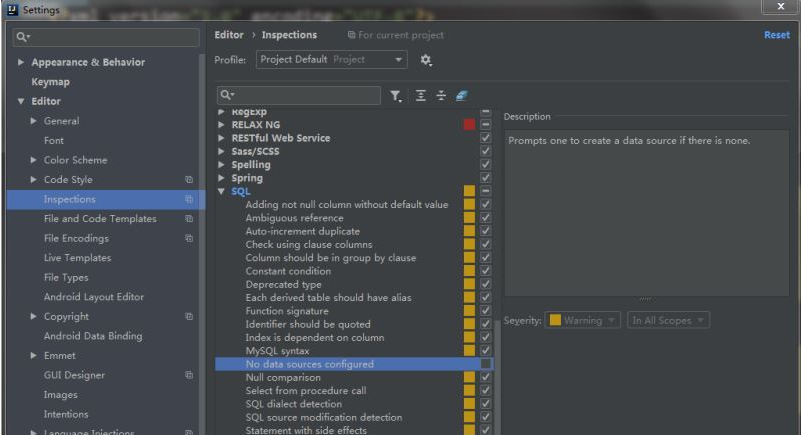Toggle the Spelling inspections checkbox

coord(485,164)
